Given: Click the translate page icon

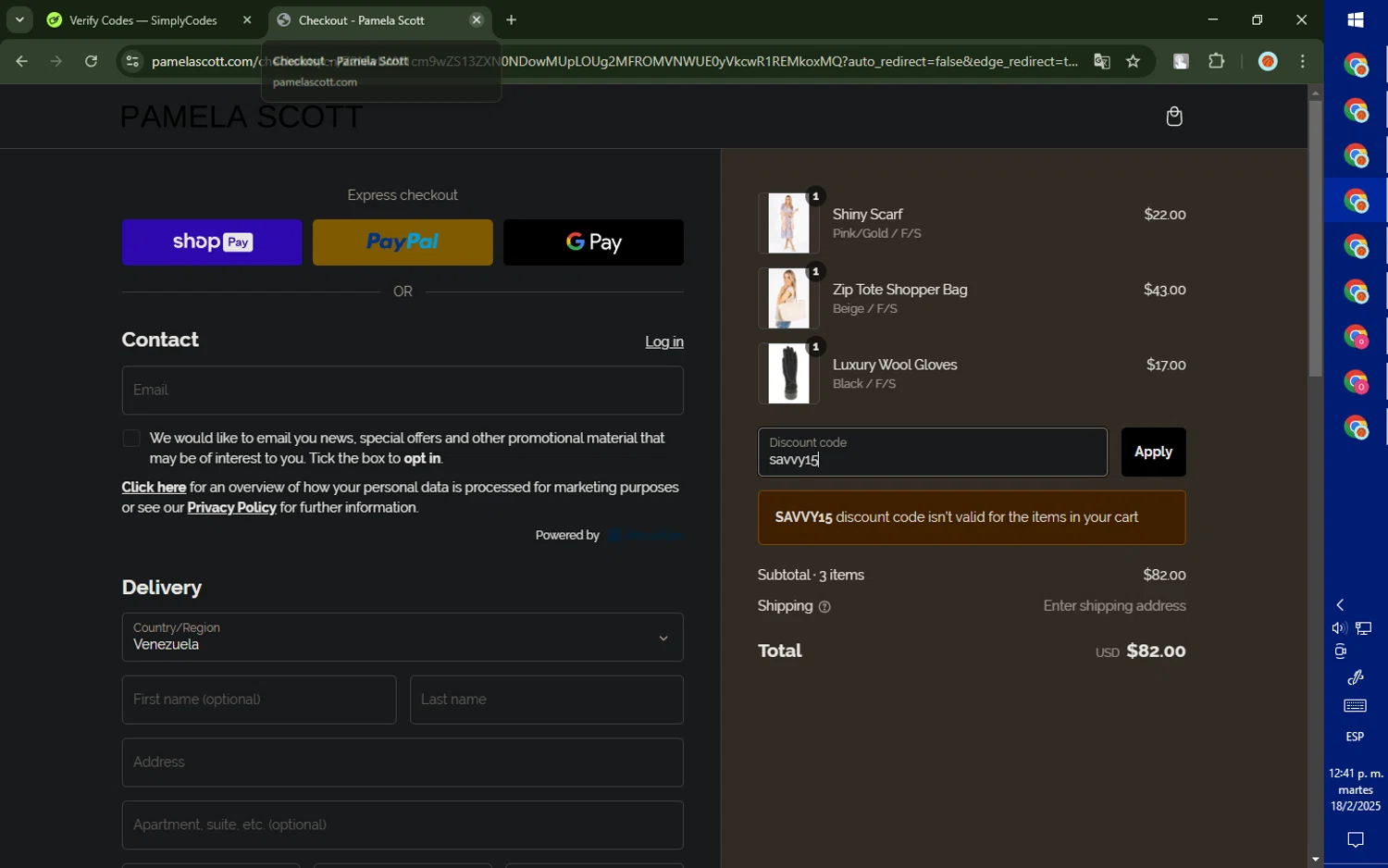Looking at the screenshot, I should coord(1101,61).
